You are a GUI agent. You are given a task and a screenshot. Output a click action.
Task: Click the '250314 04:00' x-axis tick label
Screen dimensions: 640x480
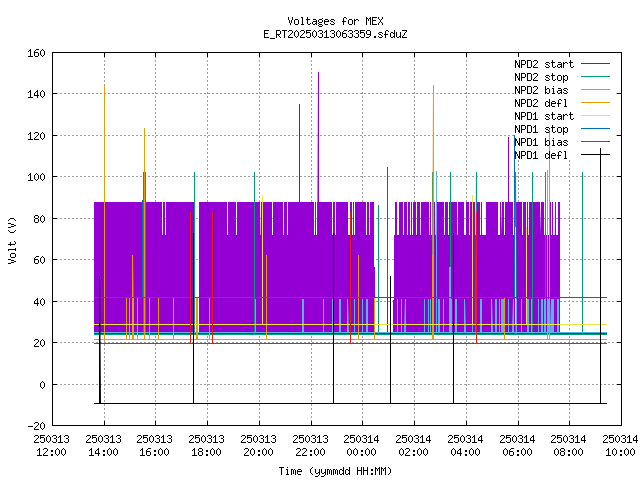click(x=465, y=446)
